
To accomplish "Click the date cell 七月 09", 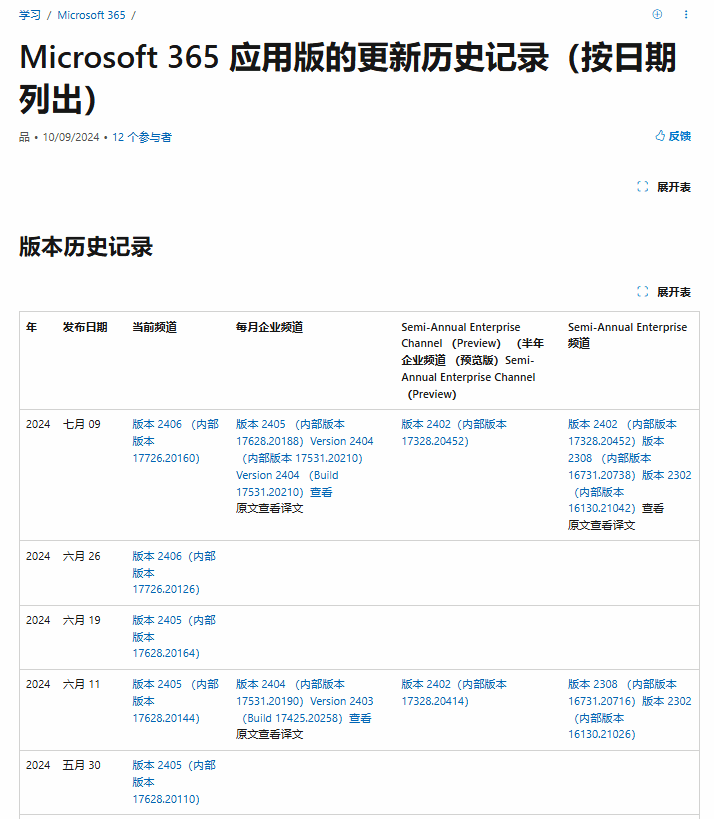I will click(x=81, y=424).
